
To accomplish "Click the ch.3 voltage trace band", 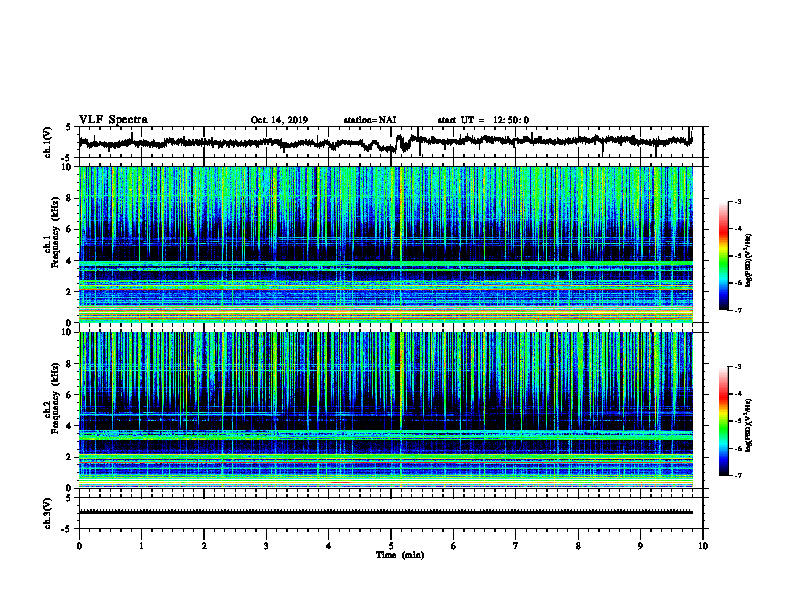I will tap(386, 512).
